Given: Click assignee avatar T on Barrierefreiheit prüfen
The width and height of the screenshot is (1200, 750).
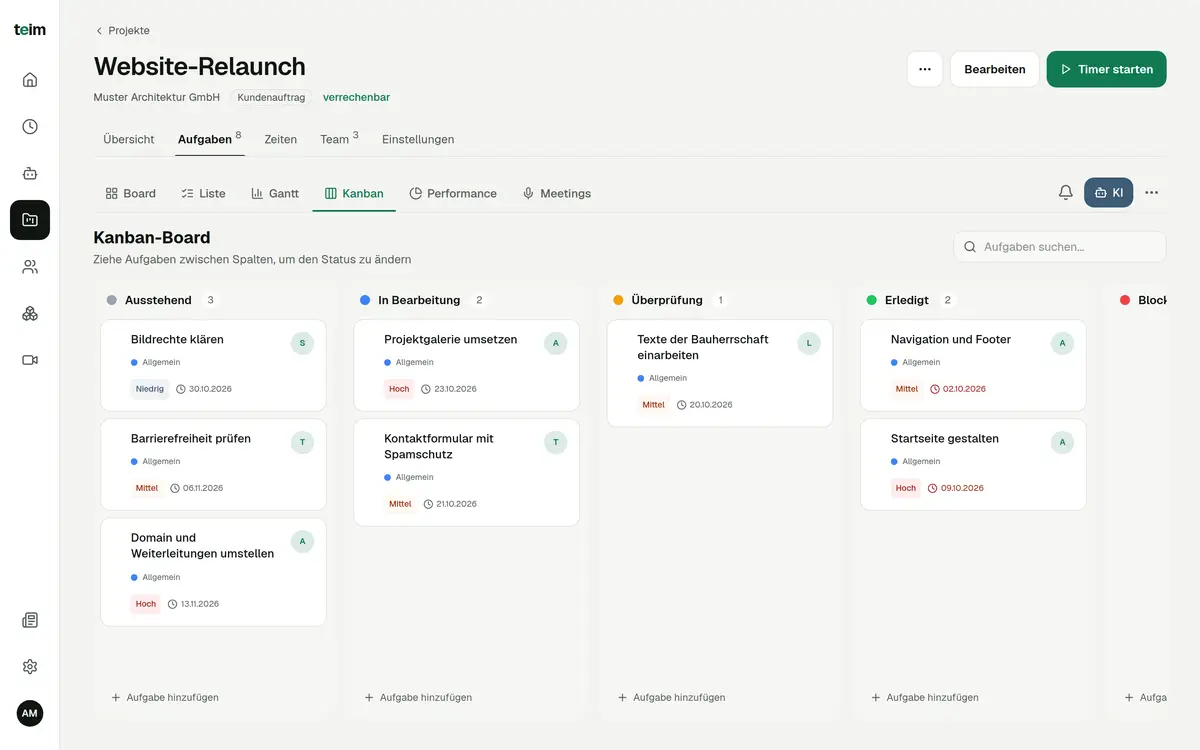Looking at the screenshot, I should coord(302,442).
